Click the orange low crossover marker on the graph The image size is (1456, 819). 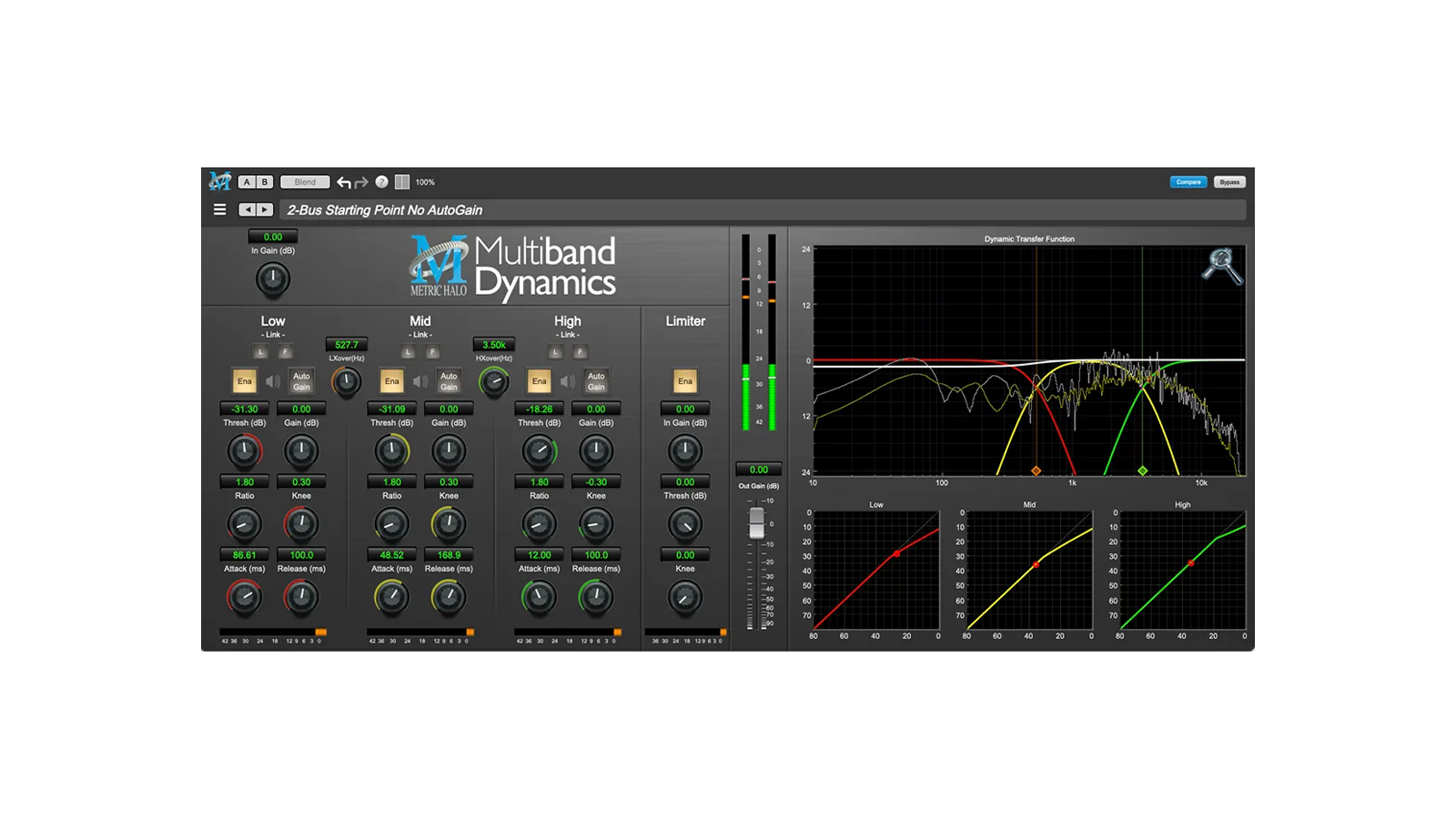1036,470
